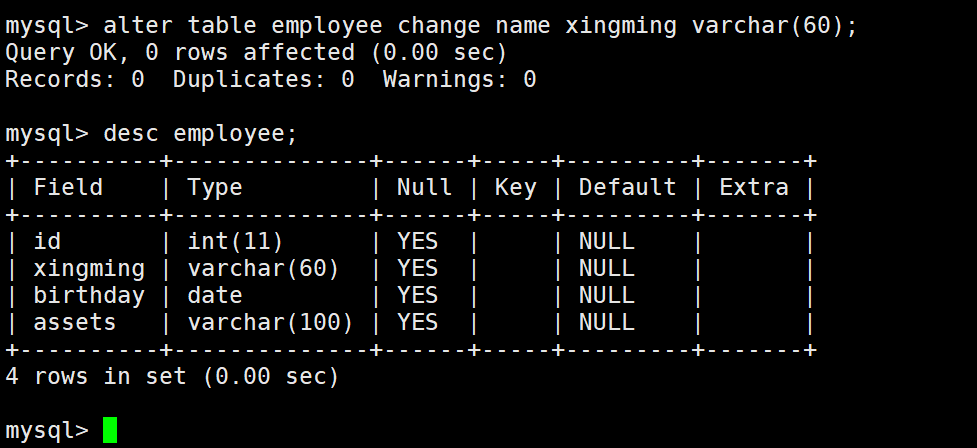Click the Null column header
Viewport: 977px width, 448px height.
[424, 187]
